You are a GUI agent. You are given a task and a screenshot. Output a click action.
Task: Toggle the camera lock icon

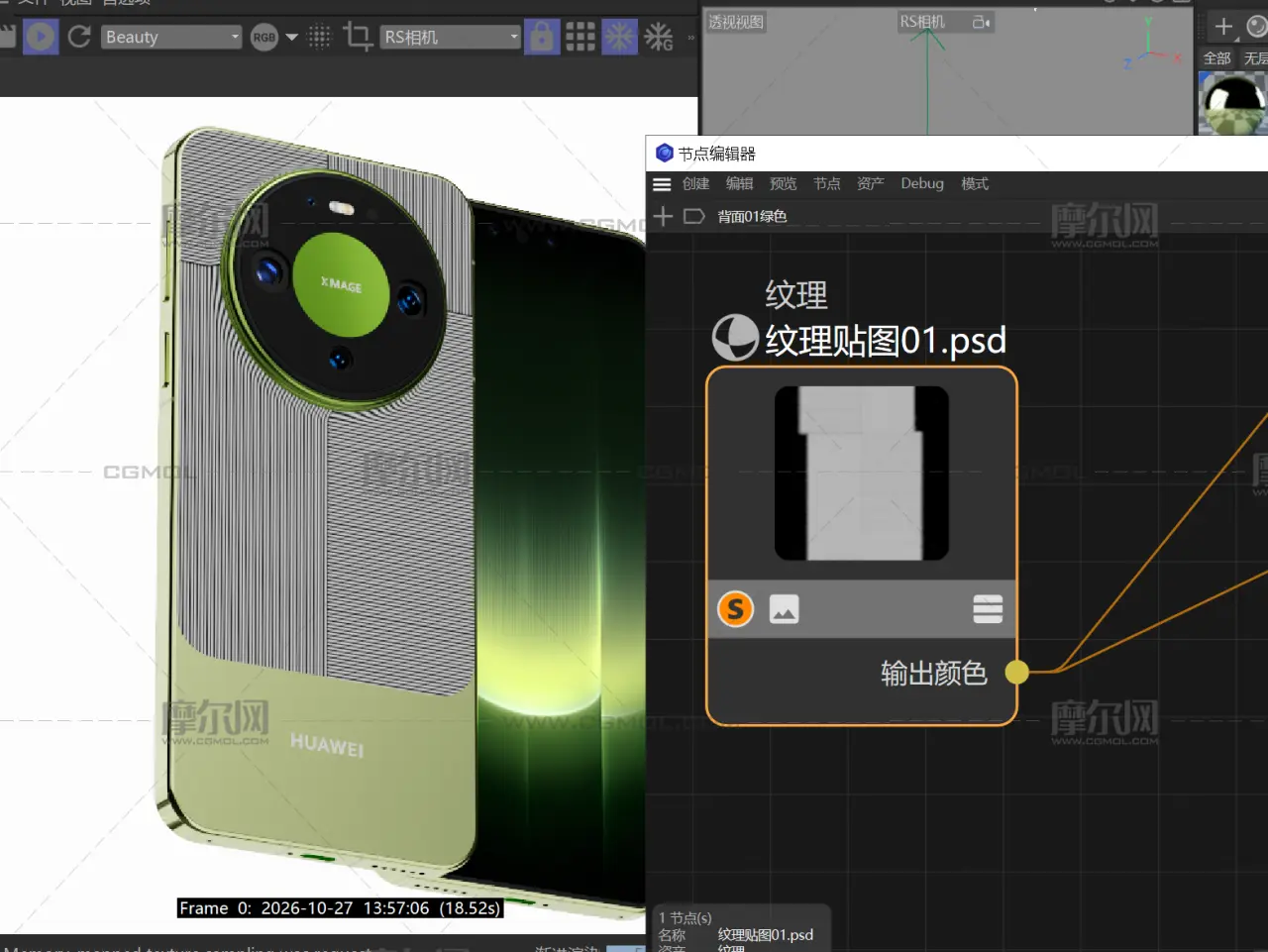point(542,37)
